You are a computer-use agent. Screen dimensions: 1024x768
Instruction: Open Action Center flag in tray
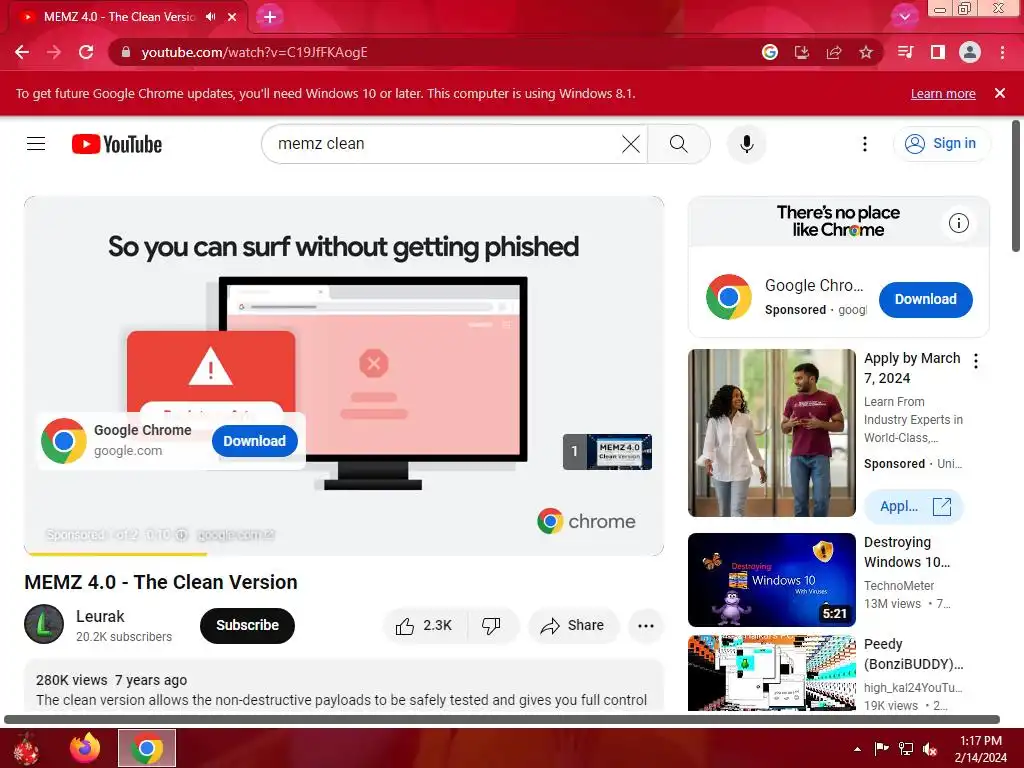(x=882, y=748)
